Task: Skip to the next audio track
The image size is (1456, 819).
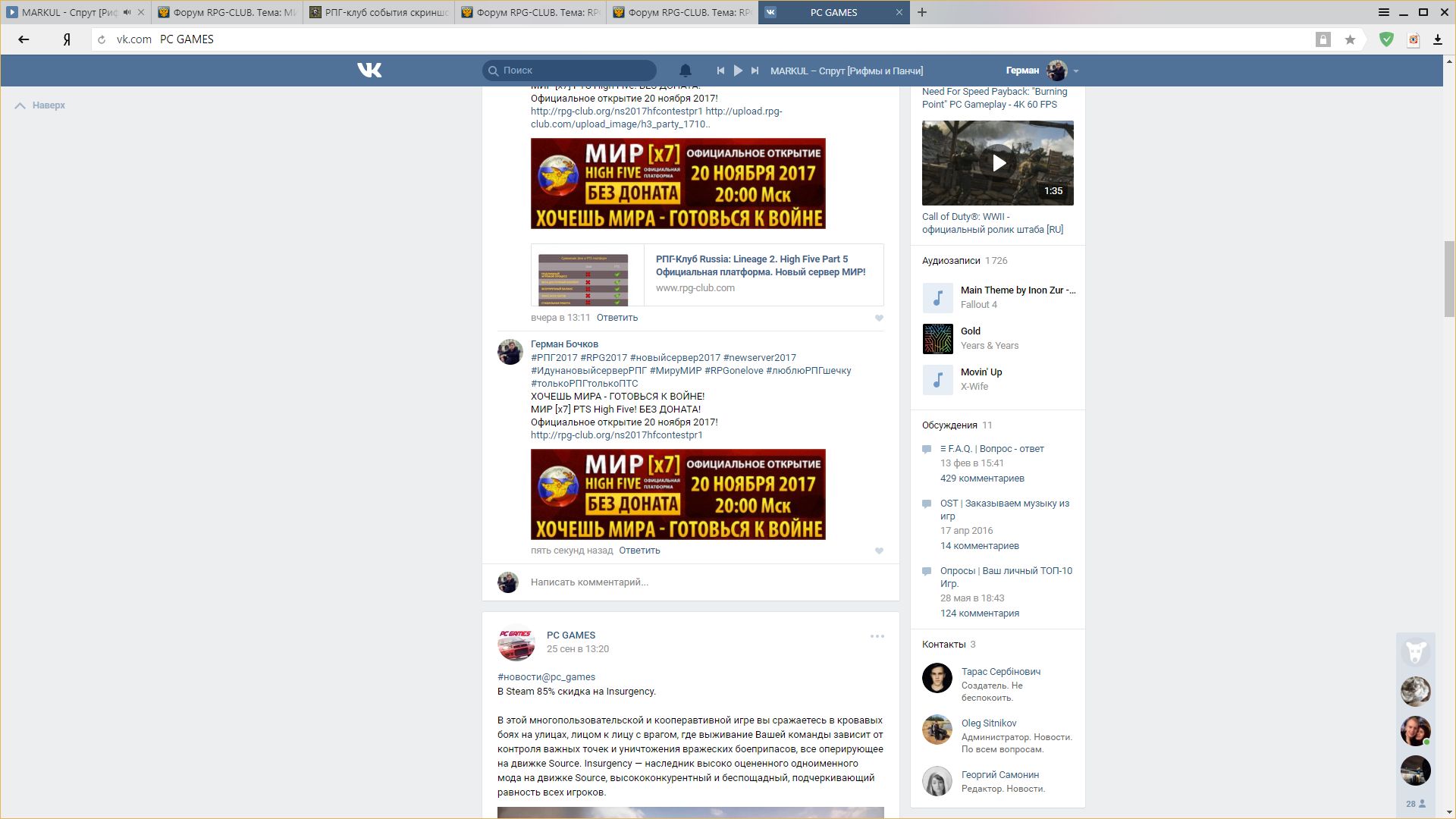Action: (x=755, y=71)
